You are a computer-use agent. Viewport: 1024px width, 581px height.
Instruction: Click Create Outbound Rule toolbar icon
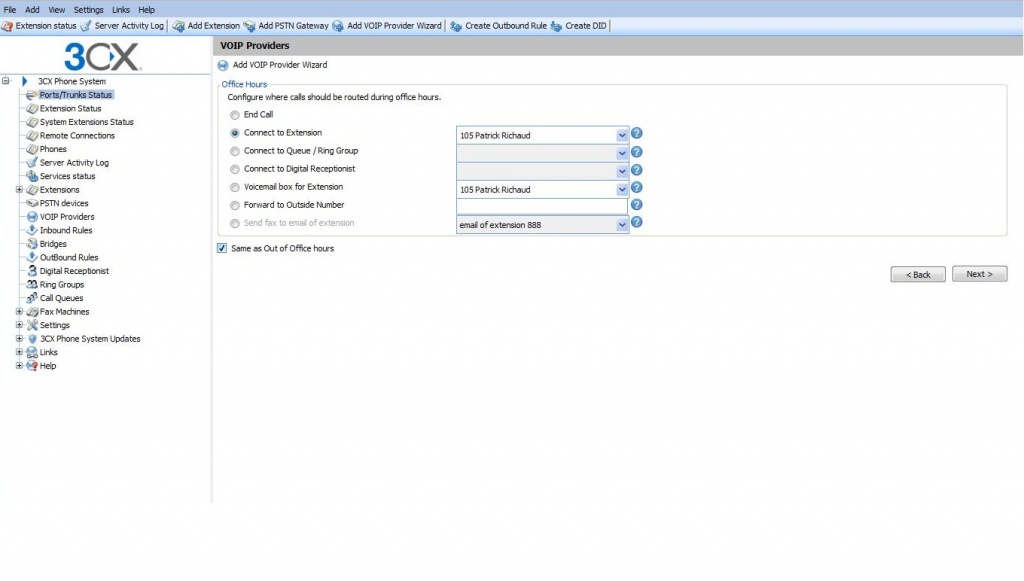pyautogui.click(x=456, y=26)
